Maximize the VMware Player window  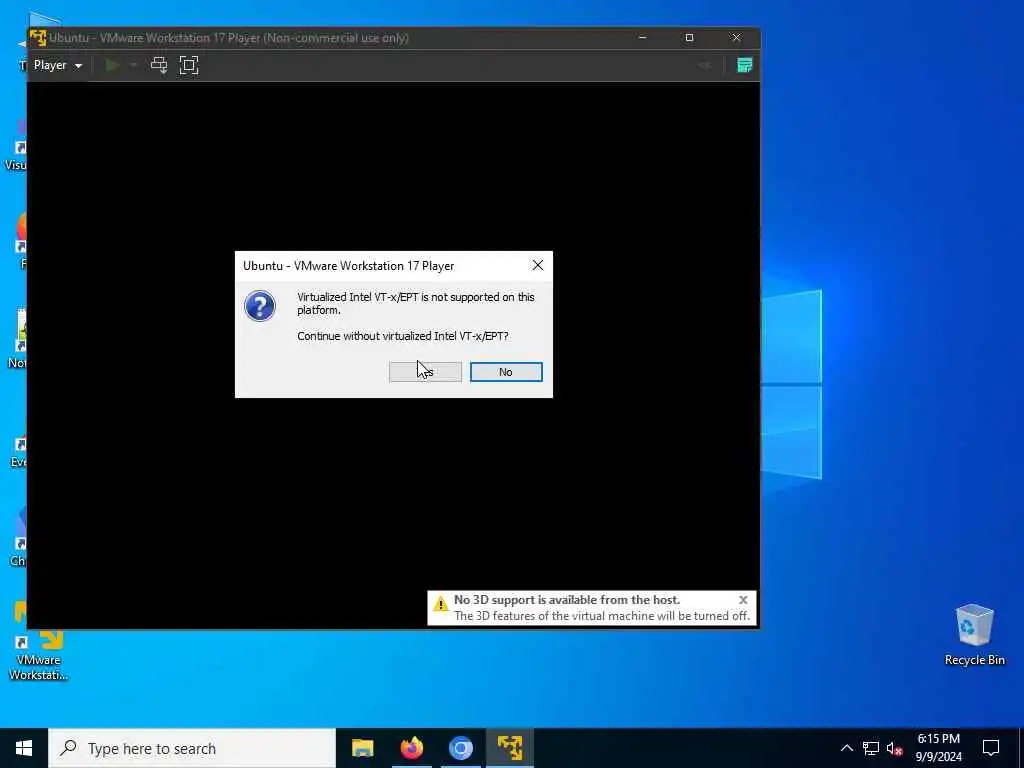[689, 38]
